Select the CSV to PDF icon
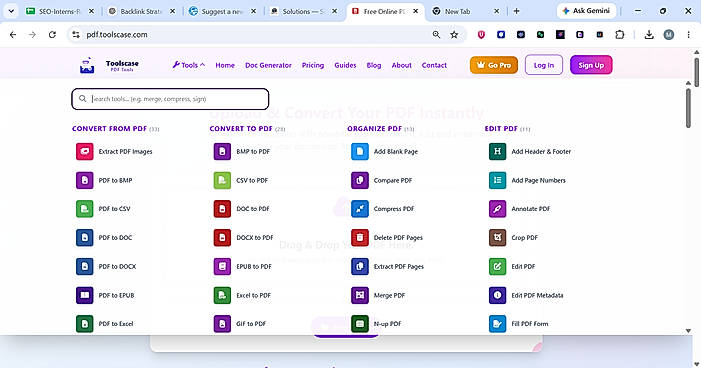701x368 pixels. [222, 180]
